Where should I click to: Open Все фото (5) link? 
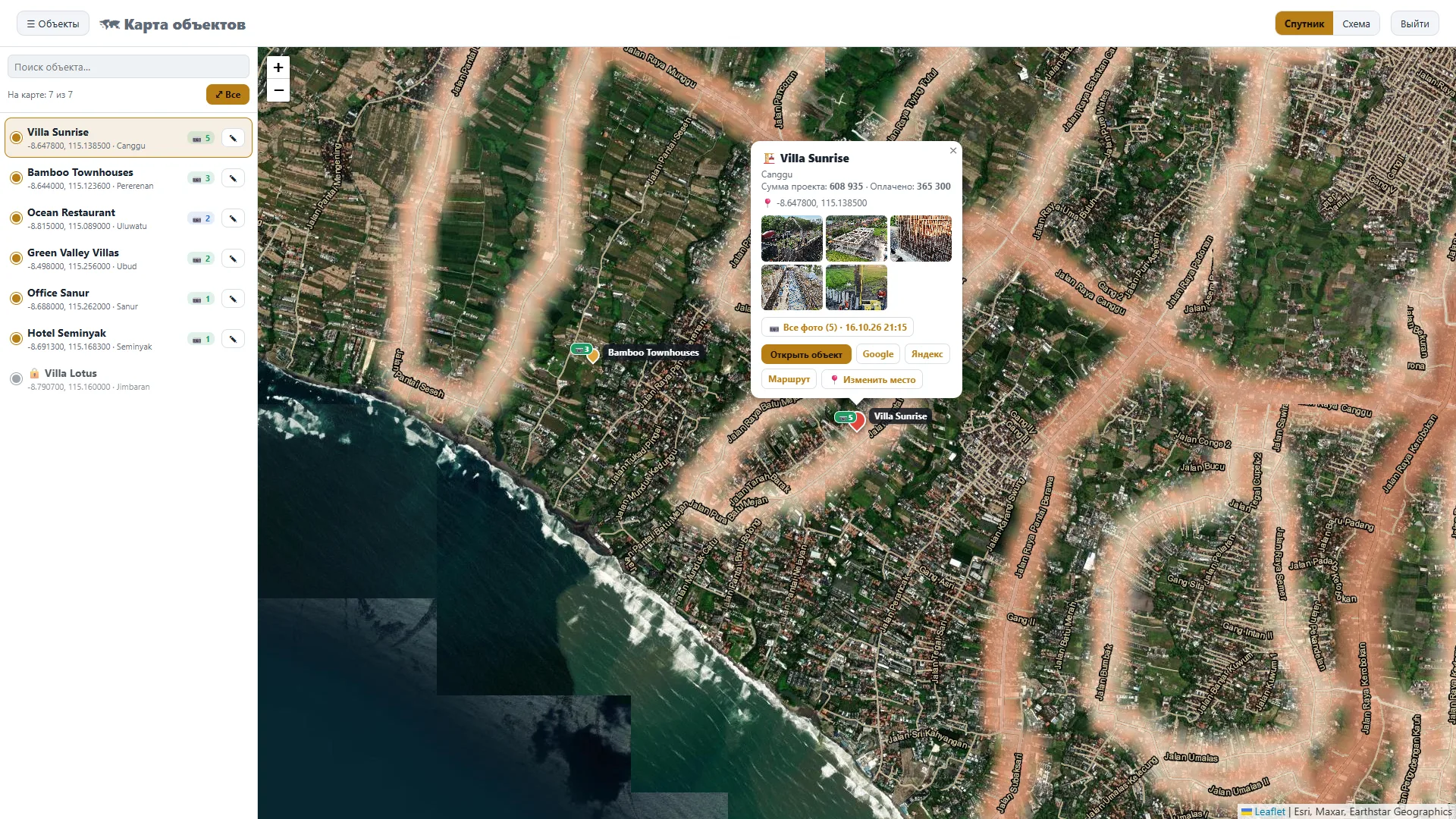tap(837, 328)
